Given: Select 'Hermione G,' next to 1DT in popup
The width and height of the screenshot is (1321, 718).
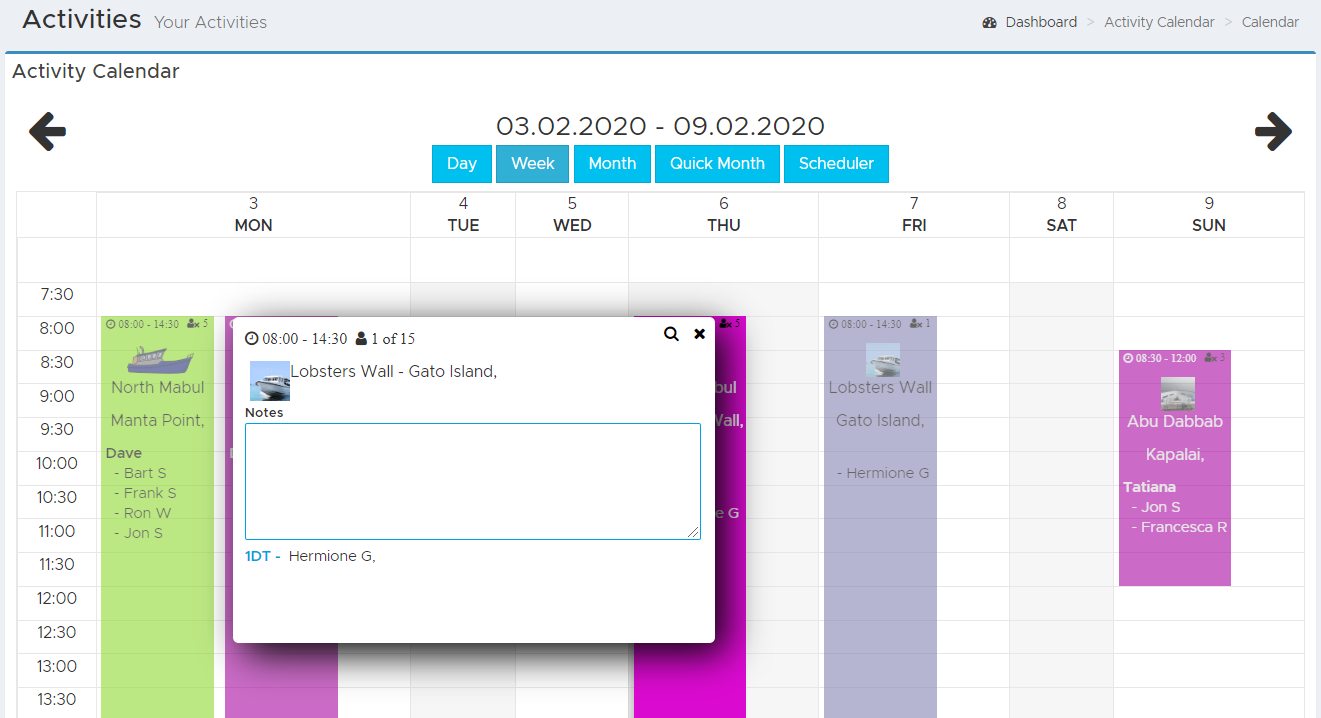Looking at the screenshot, I should coord(332,556).
